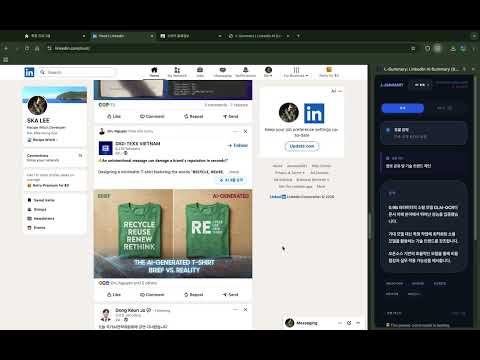Screen dimensions: 480x360
Task: Toggle the radio option card in L-Summary panel
Action: (424, 133)
